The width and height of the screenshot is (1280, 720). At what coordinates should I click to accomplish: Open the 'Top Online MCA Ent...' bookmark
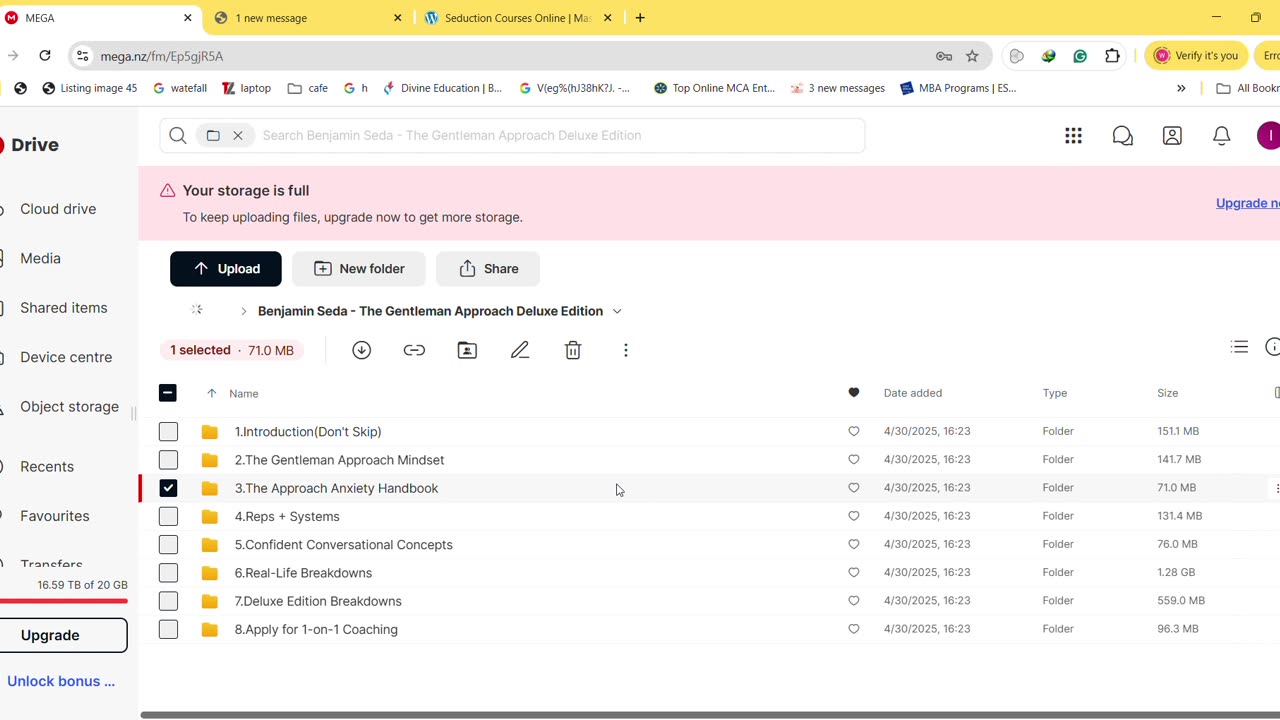tap(714, 88)
